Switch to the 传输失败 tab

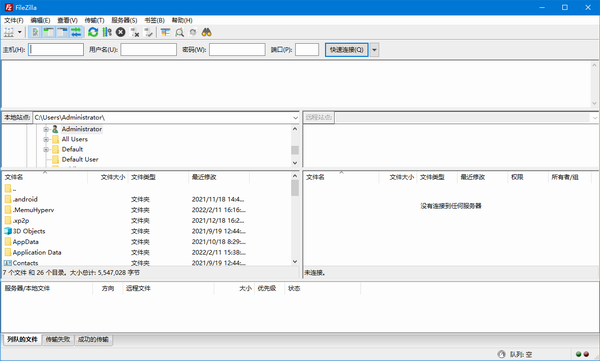tap(58, 339)
